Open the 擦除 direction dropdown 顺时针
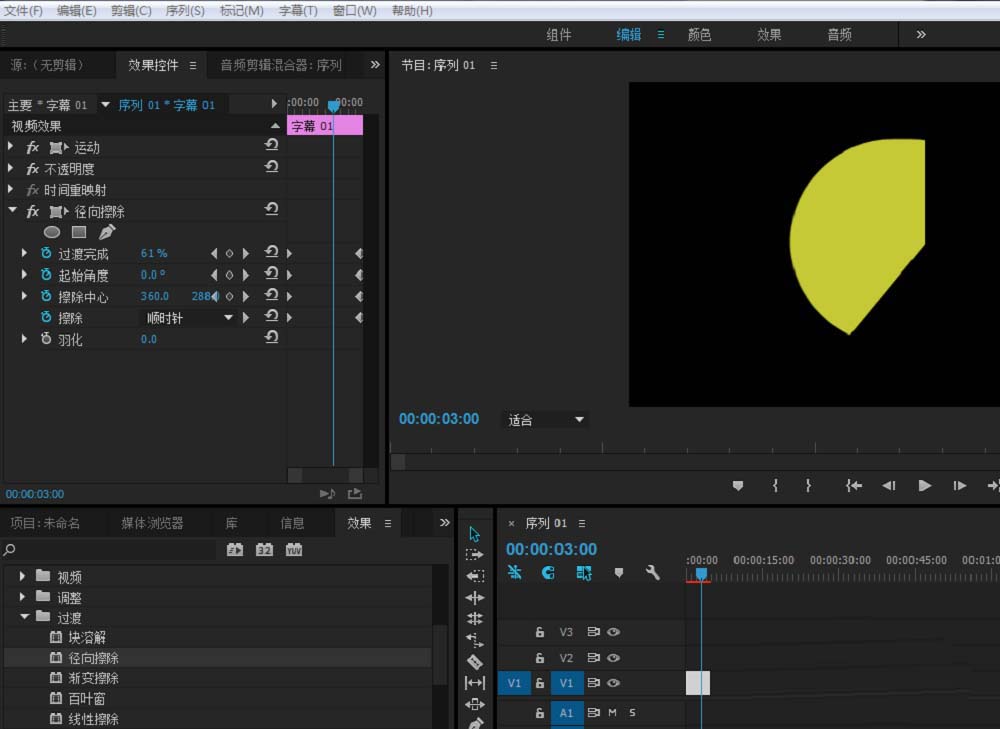Image resolution: width=1000 pixels, height=729 pixels. pos(190,318)
